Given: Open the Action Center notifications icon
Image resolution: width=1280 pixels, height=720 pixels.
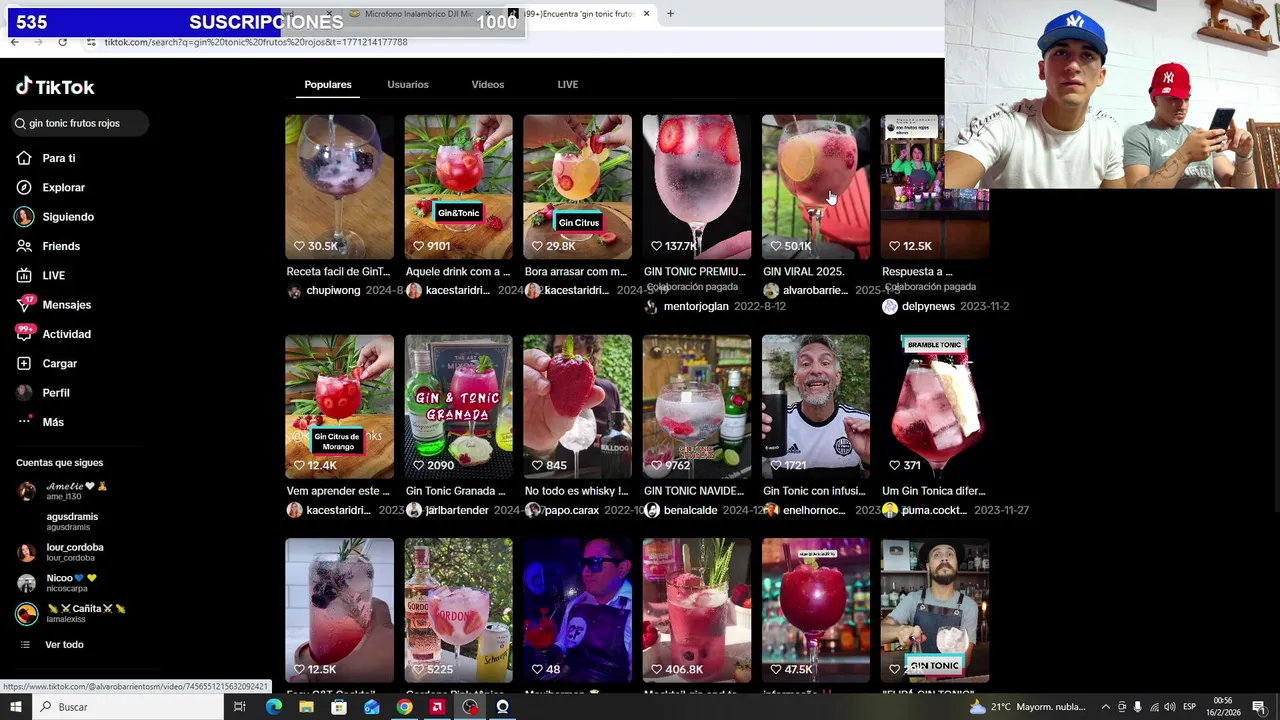Looking at the screenshot, I should [1258, 707].
